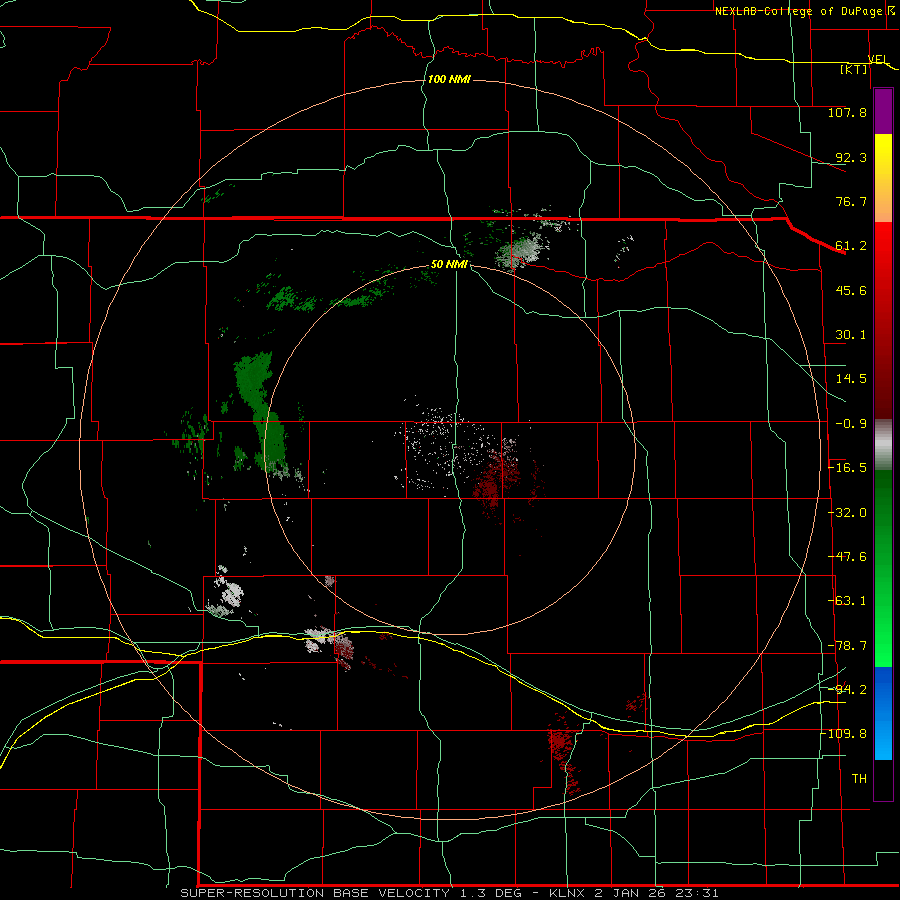The image size is (900, 900).
Task: Click the 1.3 DEG elevation text
Action: 491,893
